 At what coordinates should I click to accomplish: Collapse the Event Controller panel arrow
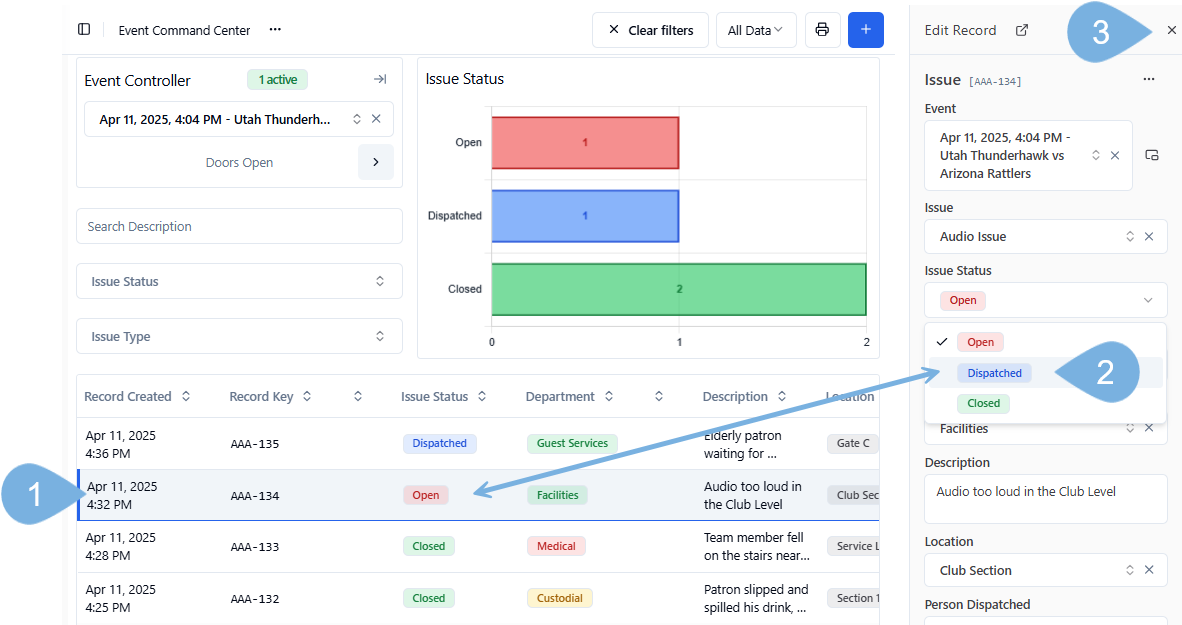pyautogui.click(x=380, y=79)
